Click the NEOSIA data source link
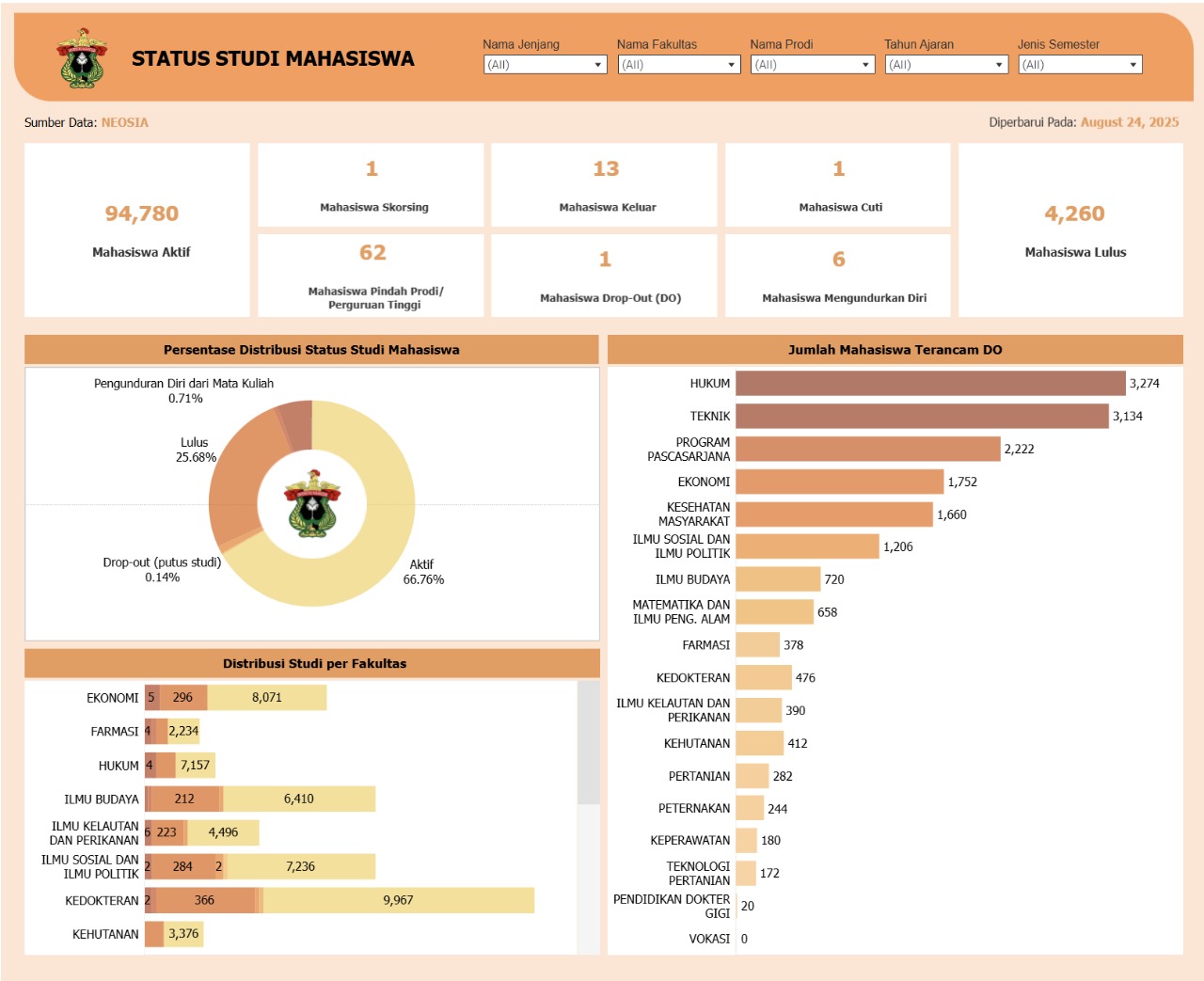Viewport: 1204px width, 981px height. [124, 122]
